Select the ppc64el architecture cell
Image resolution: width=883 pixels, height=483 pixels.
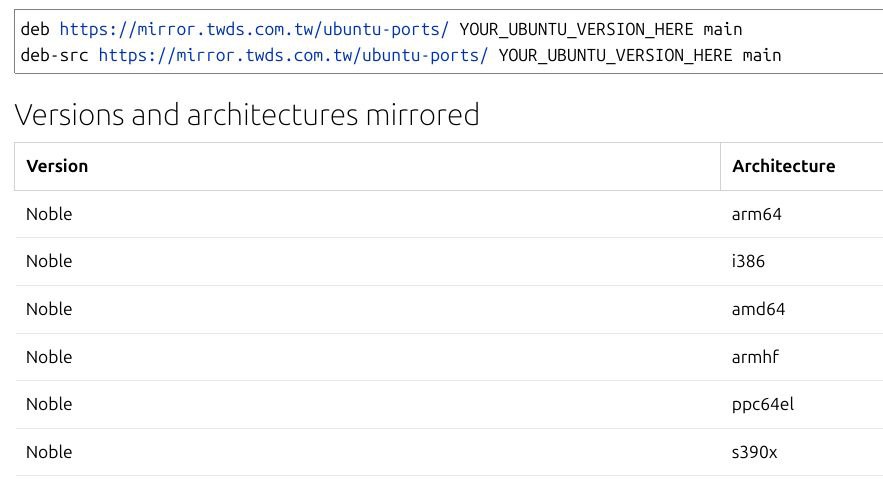763,404
